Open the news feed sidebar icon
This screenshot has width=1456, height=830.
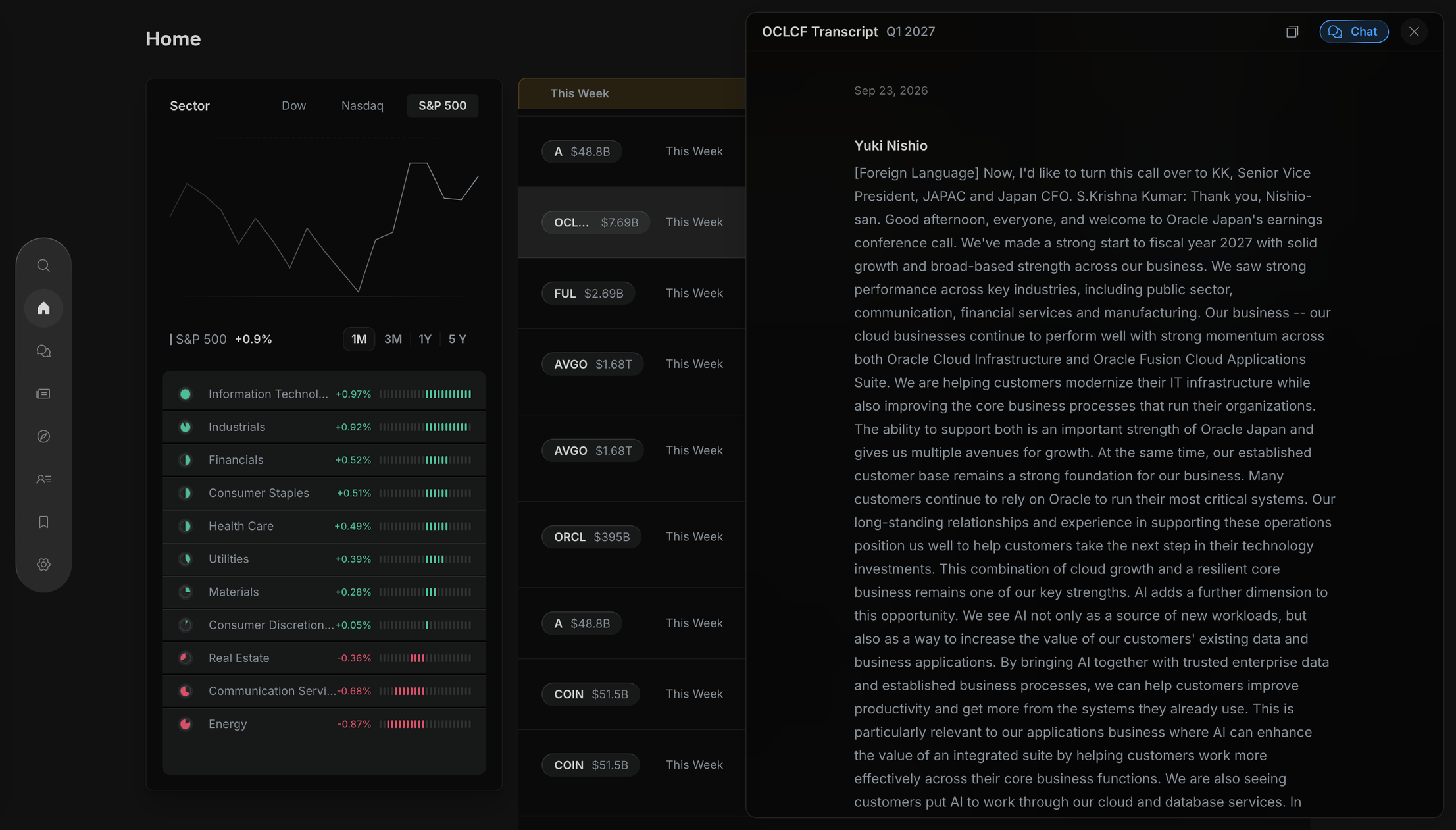(x=43, y=394)
